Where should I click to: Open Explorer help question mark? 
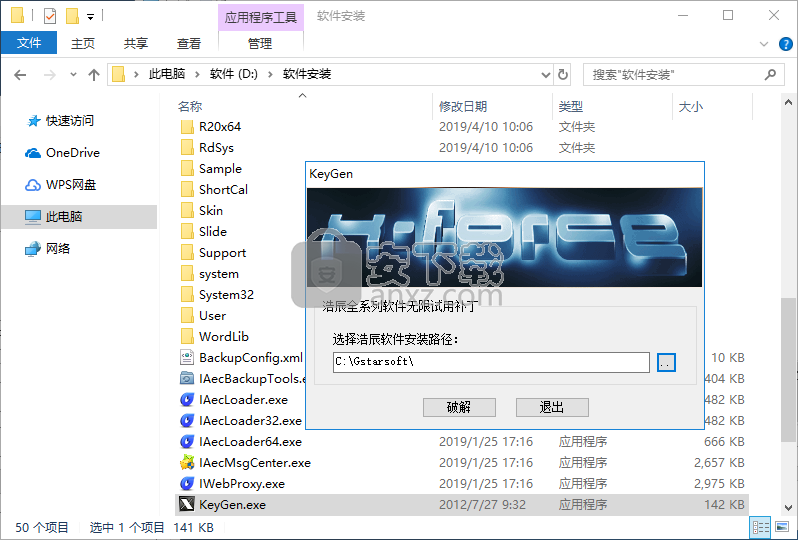[x=785, y=44]
